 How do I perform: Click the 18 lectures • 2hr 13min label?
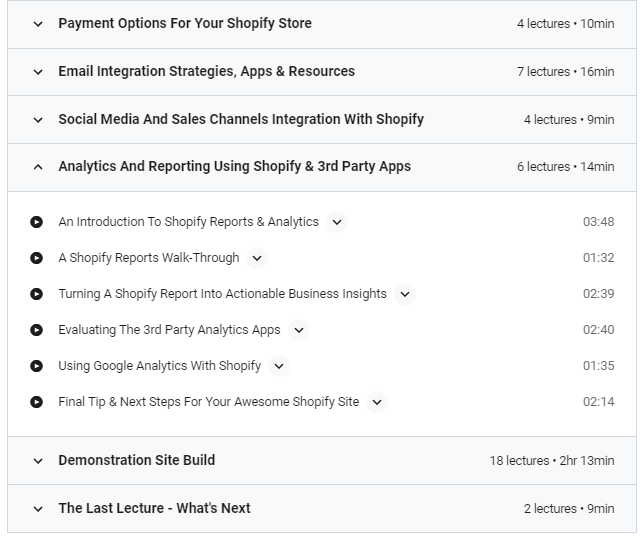(x=552, y=461)
